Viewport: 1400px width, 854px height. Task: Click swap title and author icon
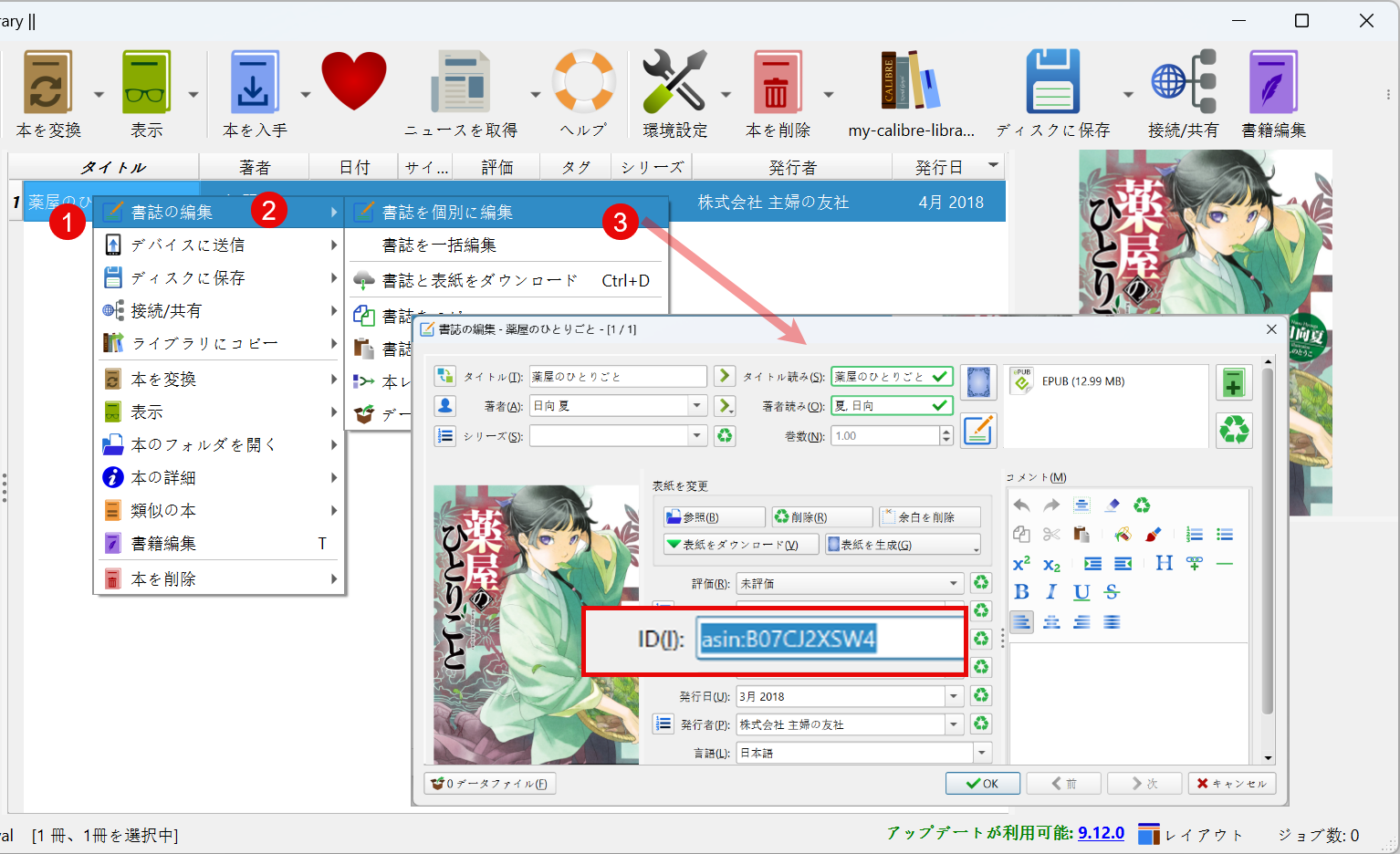(444, 376)
